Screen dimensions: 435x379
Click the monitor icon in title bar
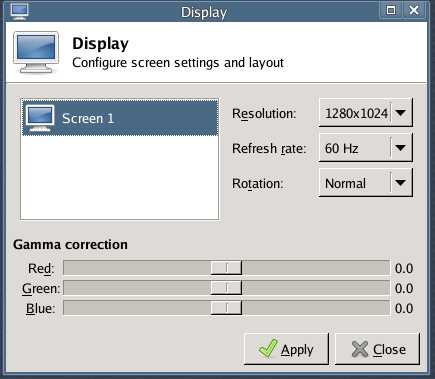(x=19, y=11)
